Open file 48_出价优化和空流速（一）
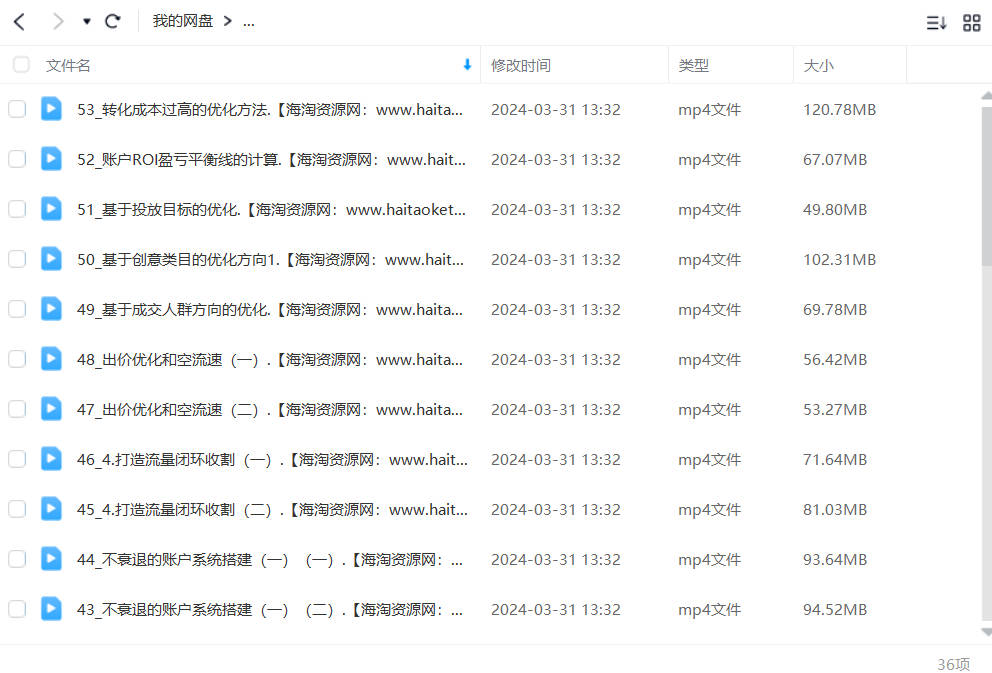992x673 pixels. point(270,359)
